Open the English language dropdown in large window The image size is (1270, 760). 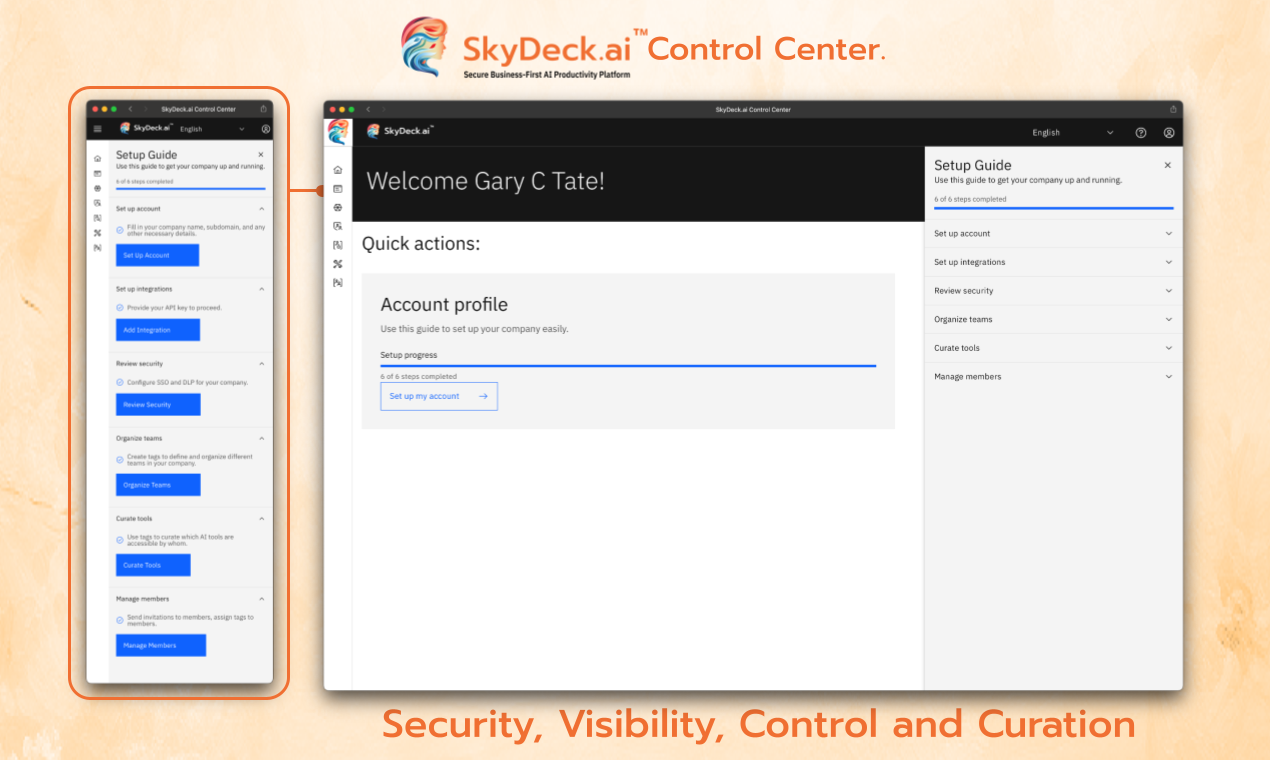1073,133
